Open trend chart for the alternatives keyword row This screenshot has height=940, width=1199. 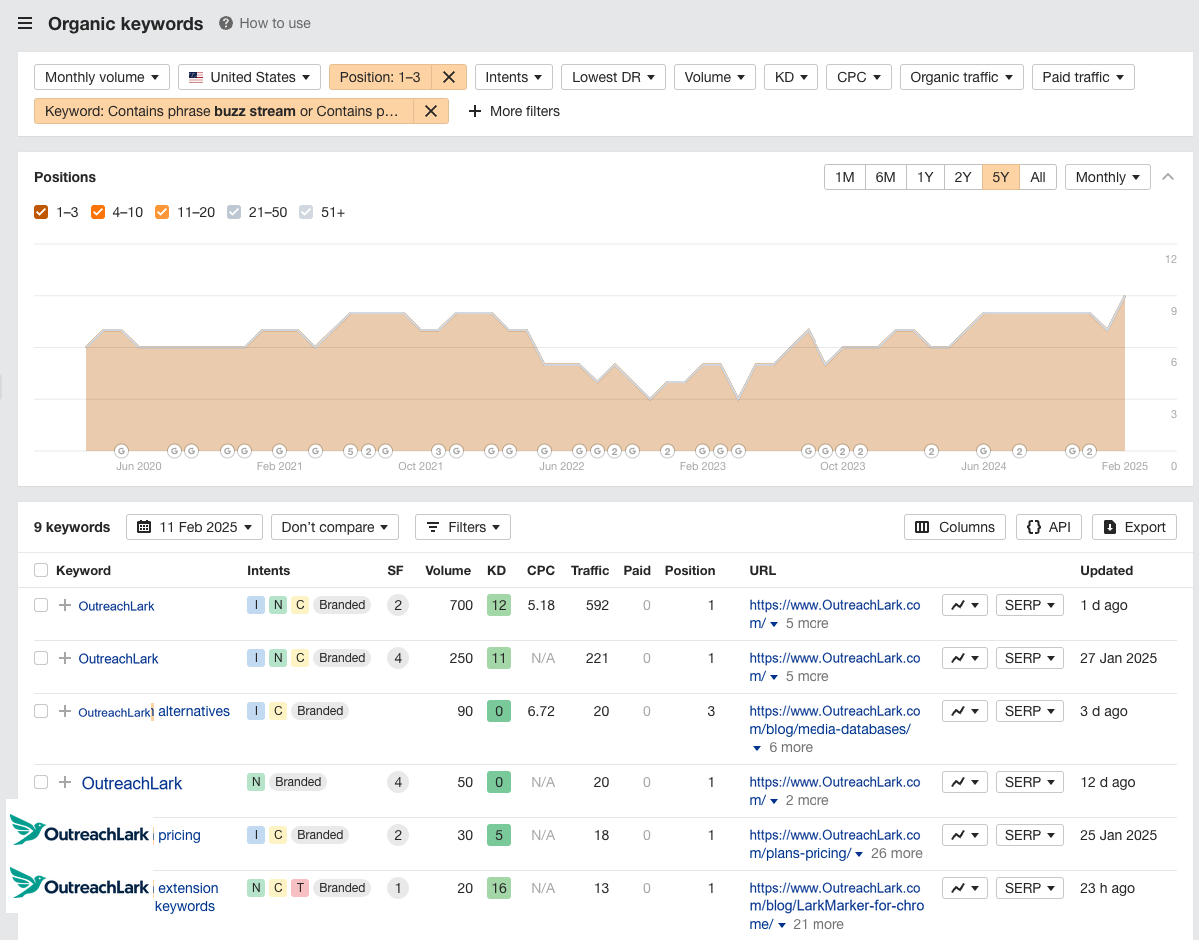point(964,711)
